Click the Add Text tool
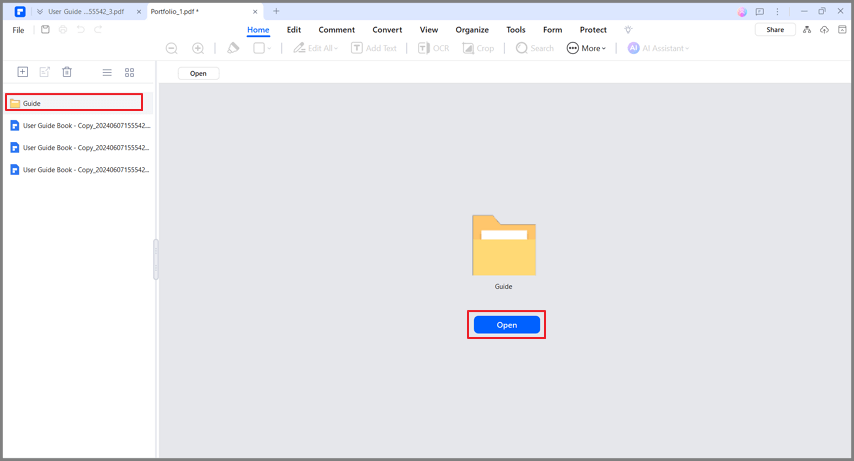The image size is (854, 461). [x=374, y=48]
